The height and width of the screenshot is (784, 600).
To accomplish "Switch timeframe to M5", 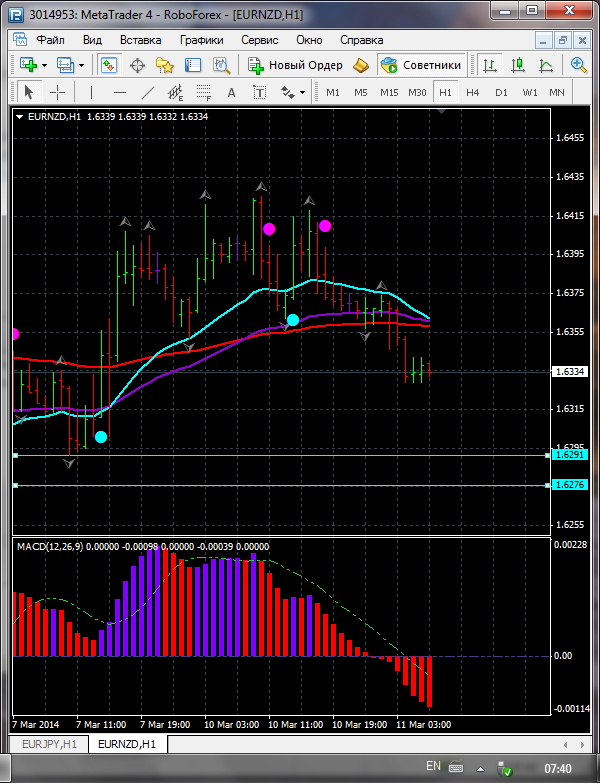I will click(x=360, y=92).
